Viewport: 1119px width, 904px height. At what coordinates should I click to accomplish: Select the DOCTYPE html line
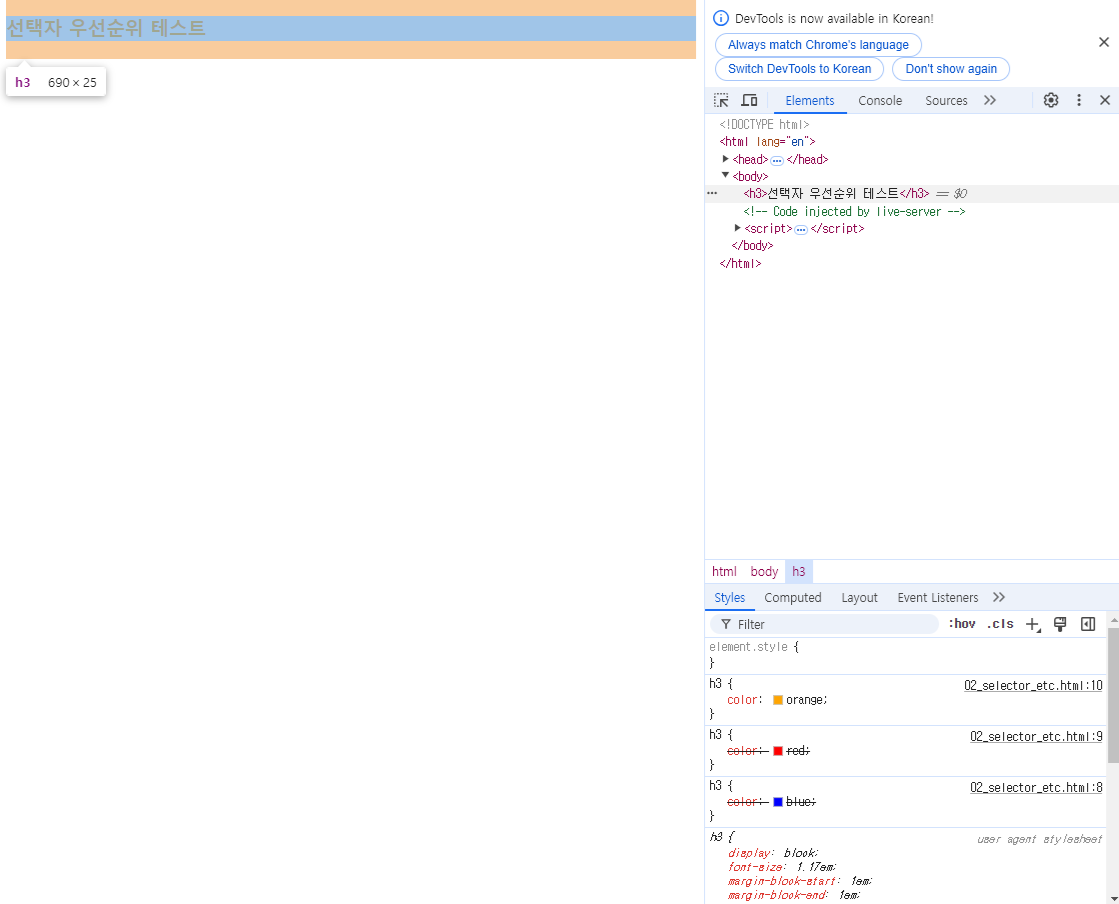(764, 124)
